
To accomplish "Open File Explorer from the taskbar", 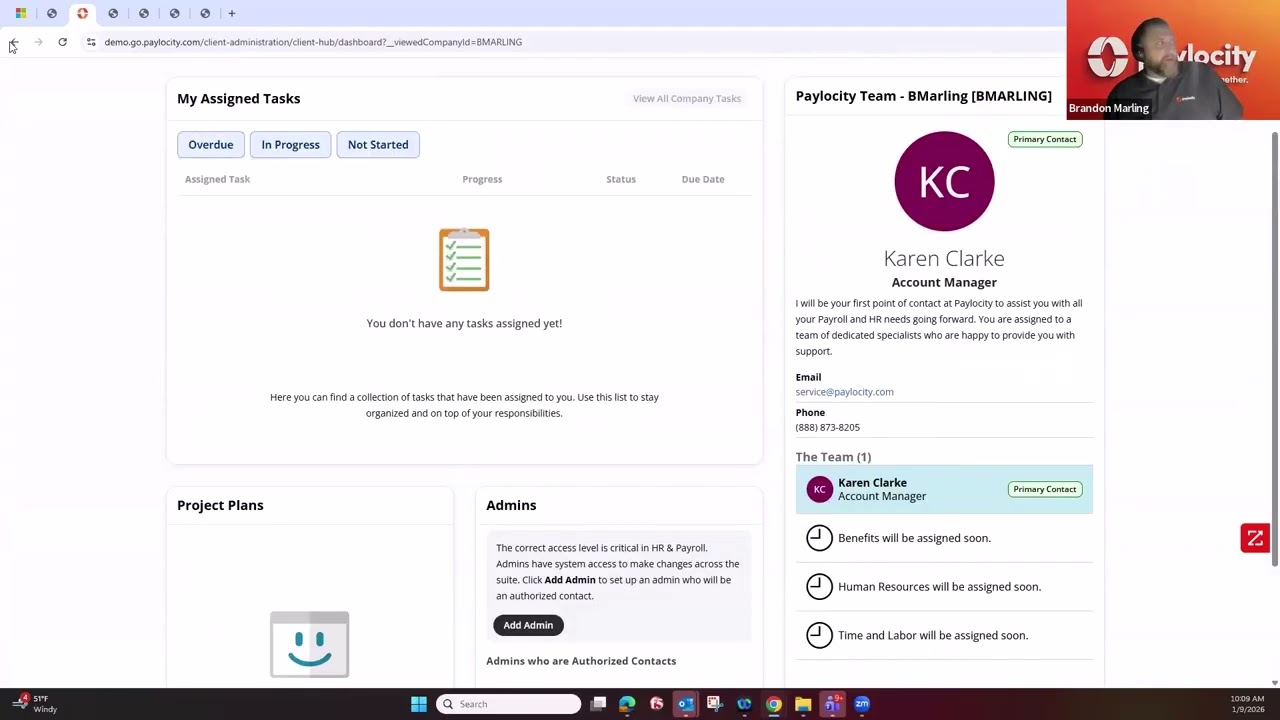I will tap(803, 704).
